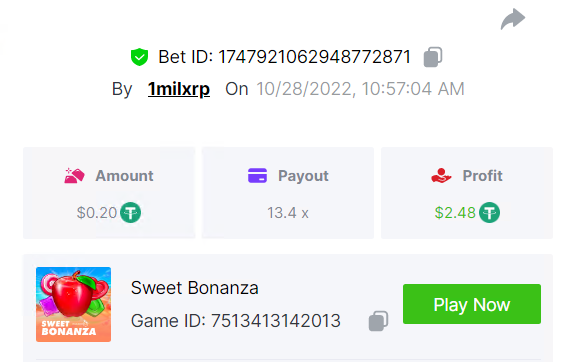Copy the Bet ID with copy icon
The height and width of the screenshot is (362, 564).
pyautogui.click(x=433, y=57)
